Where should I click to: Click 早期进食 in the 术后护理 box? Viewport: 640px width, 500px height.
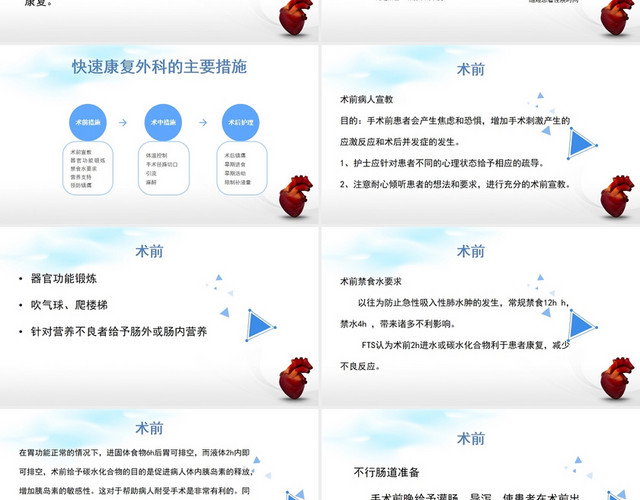click(235, 164)
